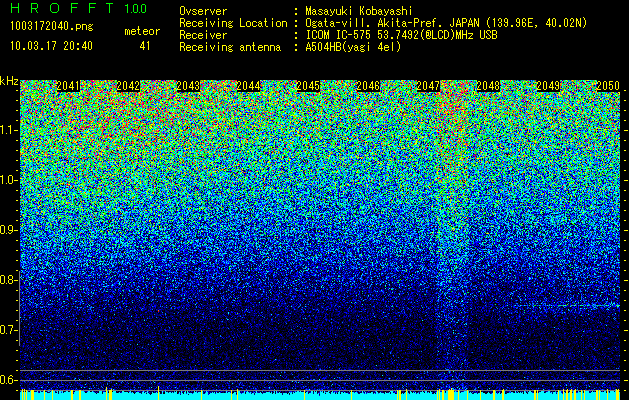Click the HROFFT 1.00 title text
The height and width of the screenshot is (400, 629).
78,8
